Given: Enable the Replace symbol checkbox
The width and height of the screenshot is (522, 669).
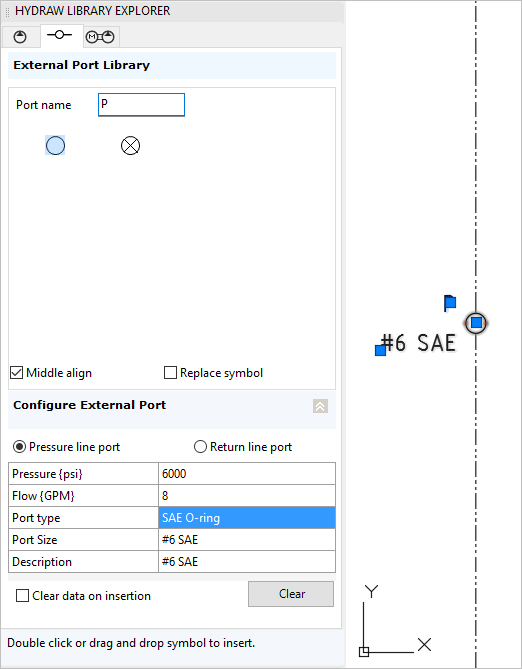Looking at the screenshot, I should click(x=170, y=372).
